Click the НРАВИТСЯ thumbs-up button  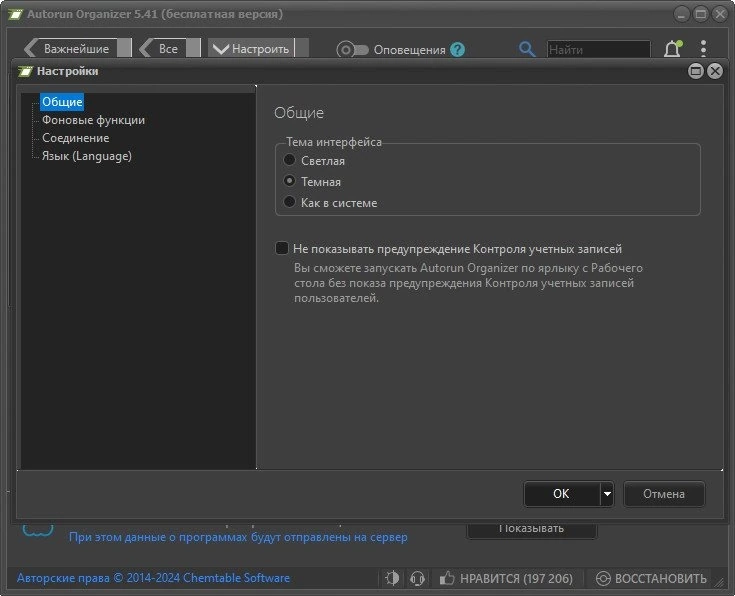tap(506, 578)
